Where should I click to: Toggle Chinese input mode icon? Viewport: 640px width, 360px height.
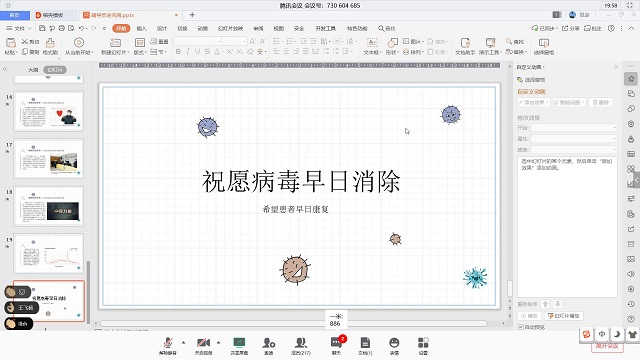(x=602, y=334)
